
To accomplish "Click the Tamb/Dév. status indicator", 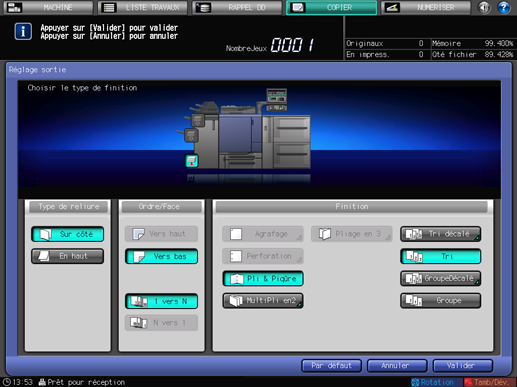I will tap(487, 382).
